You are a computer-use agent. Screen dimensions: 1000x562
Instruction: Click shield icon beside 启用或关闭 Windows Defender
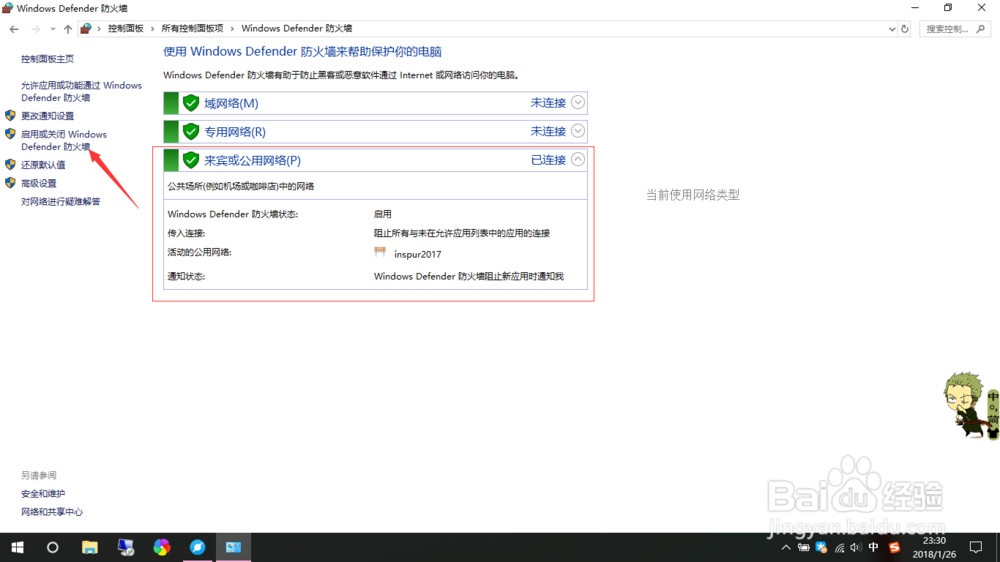[10, 134]
